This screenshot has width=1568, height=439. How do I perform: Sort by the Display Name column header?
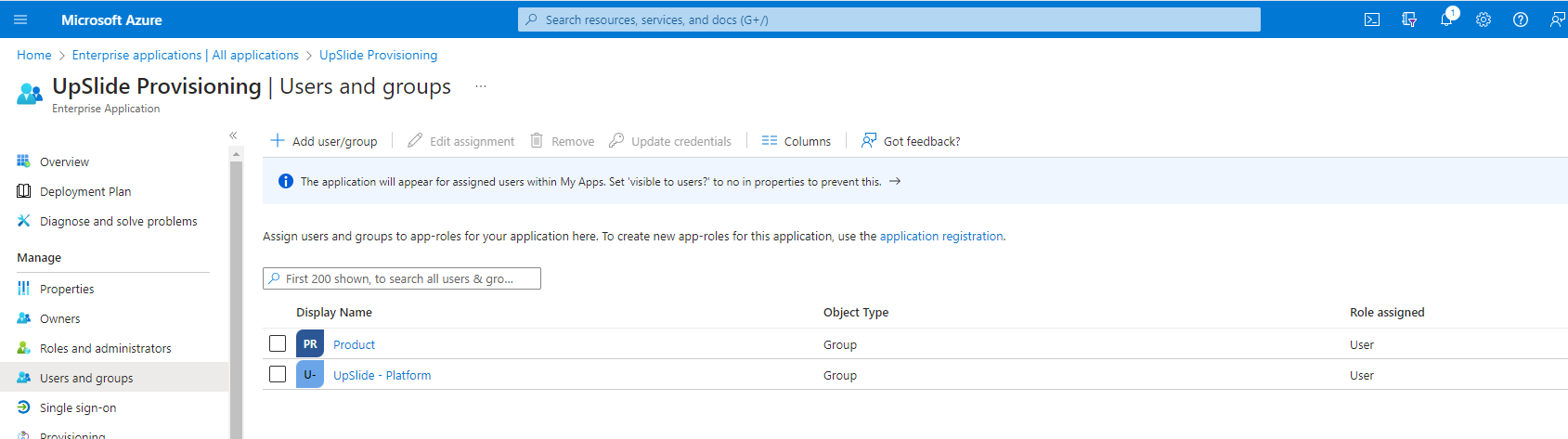(334, 313)
